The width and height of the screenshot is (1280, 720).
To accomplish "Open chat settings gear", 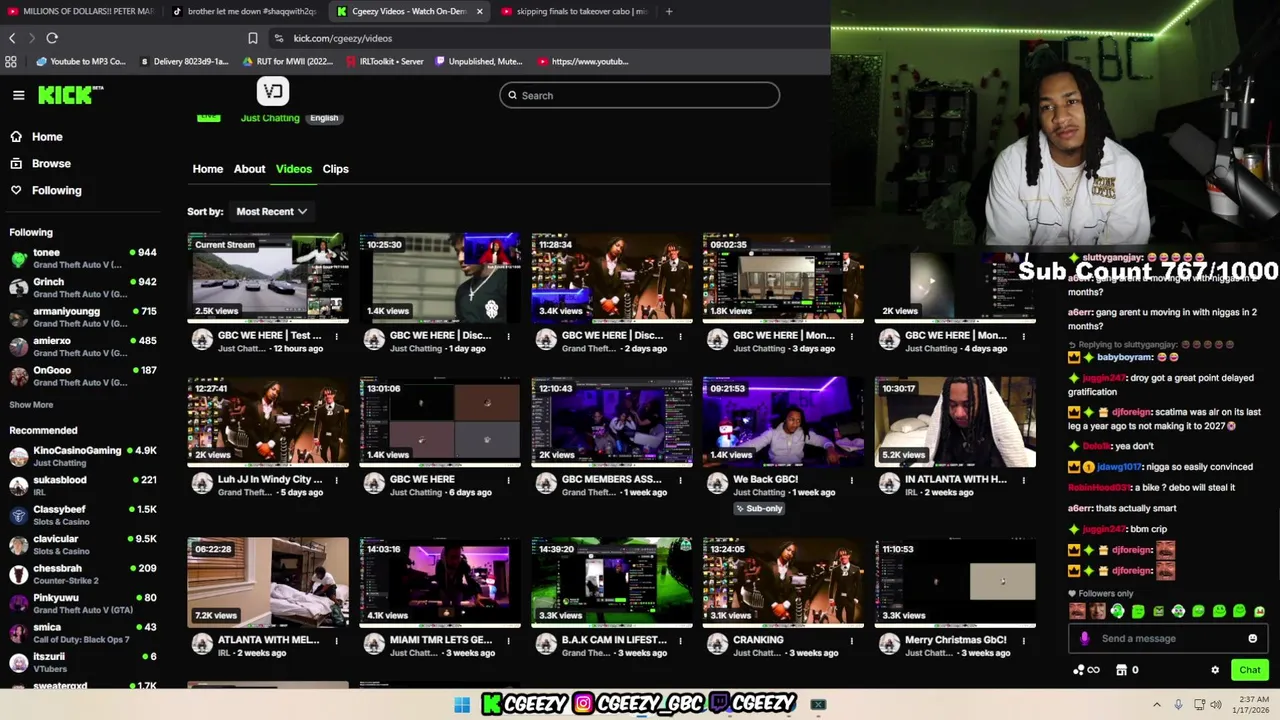I will pyautogui.click(x=1215, y=670).
